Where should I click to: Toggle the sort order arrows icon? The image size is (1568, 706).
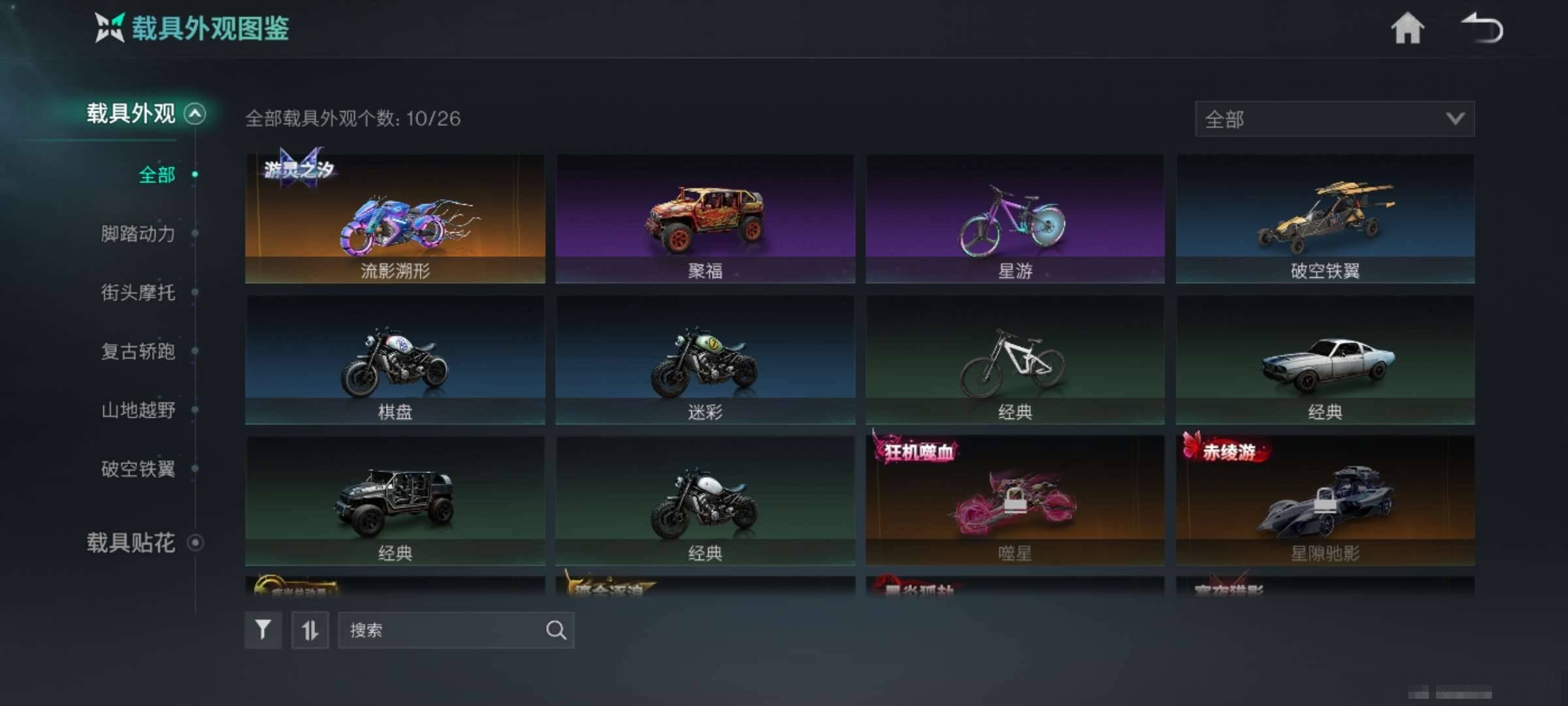click(x=310, y=630)
